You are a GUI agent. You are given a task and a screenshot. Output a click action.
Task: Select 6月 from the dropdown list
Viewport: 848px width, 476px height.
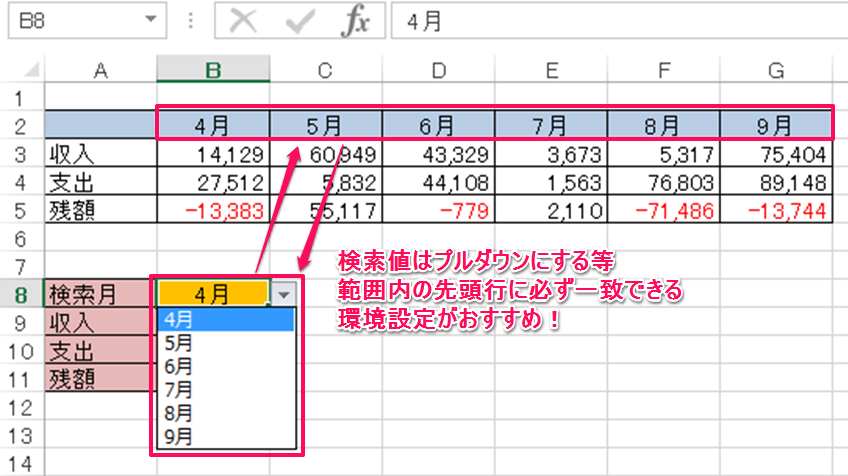pos(178,366)
